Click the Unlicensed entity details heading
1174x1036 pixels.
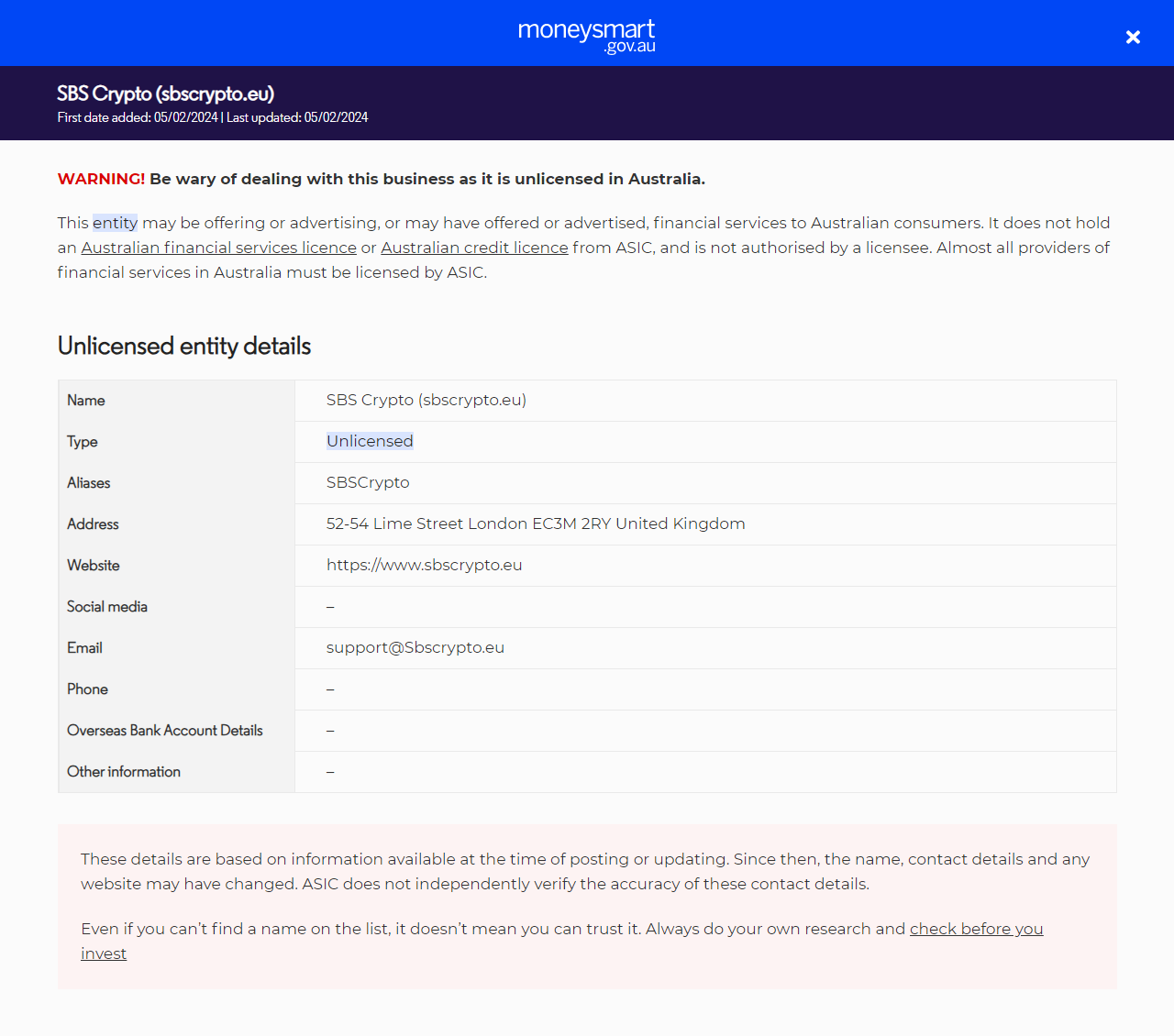click(184, 346)
